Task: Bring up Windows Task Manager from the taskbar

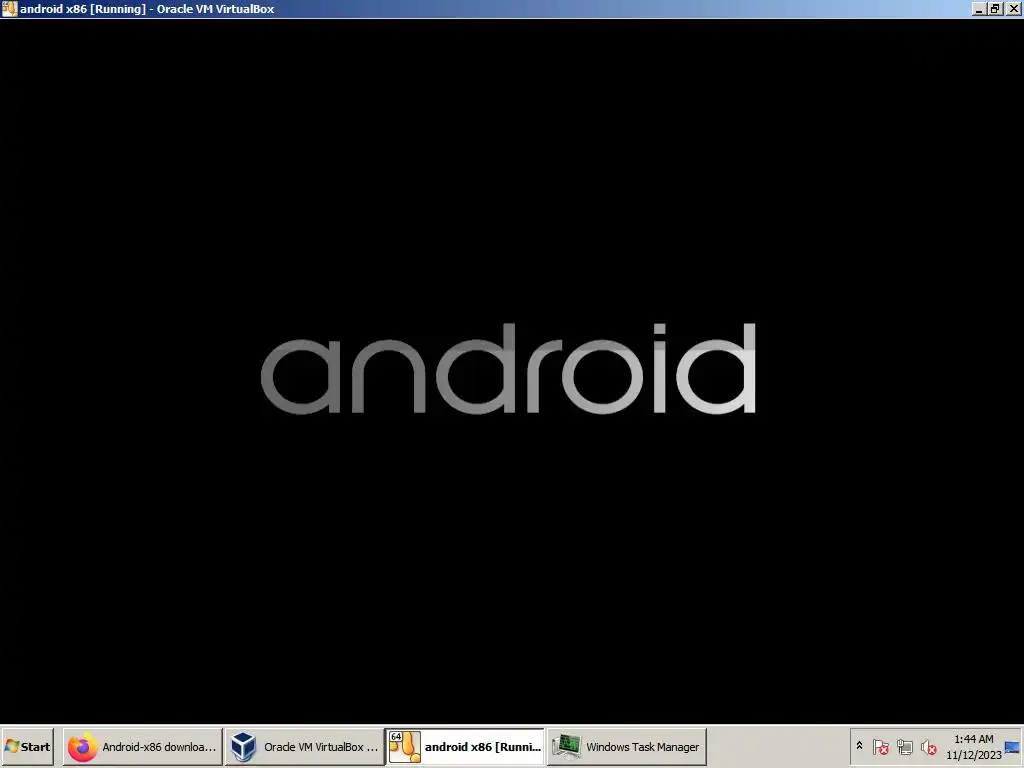Action: tap(626, 746)
